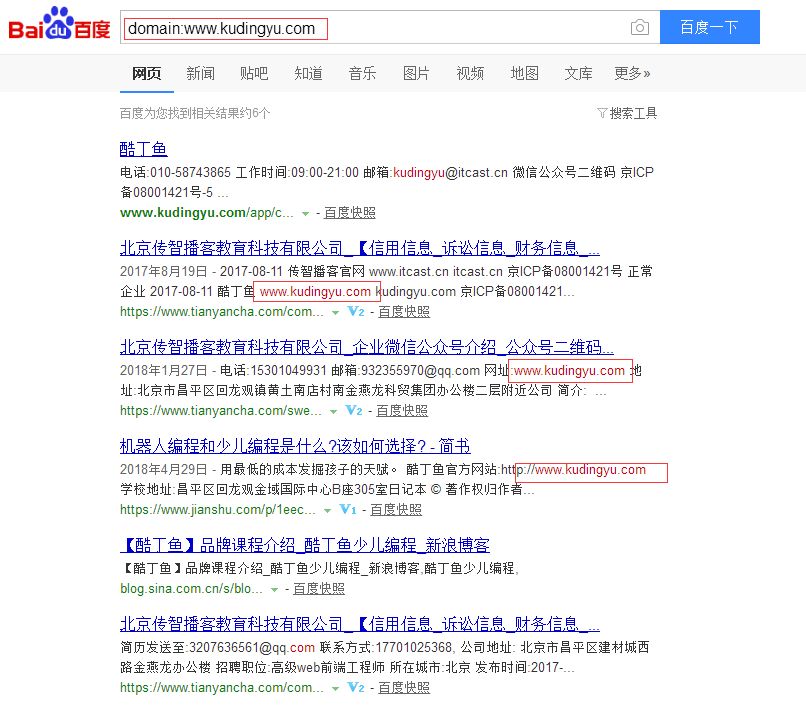Click 电话:010-58743865 text in first snippet

(175, 172)
